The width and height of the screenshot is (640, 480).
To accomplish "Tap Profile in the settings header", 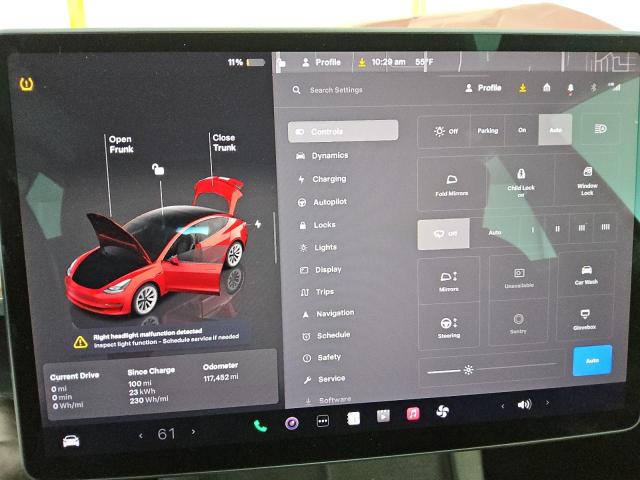I will (483, 88).
